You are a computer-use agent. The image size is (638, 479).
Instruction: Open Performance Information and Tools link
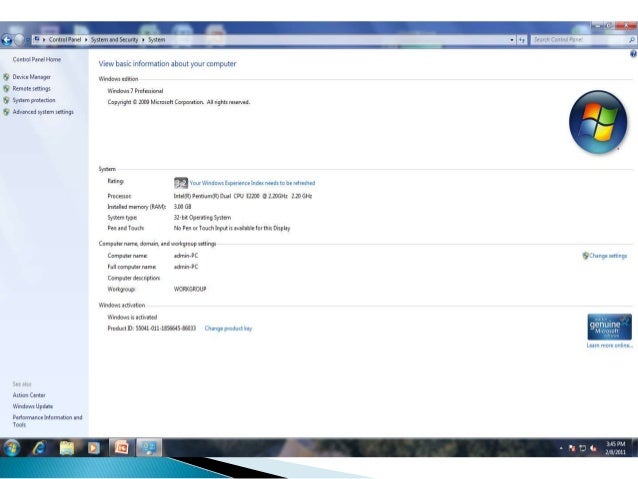click(47, 421)
